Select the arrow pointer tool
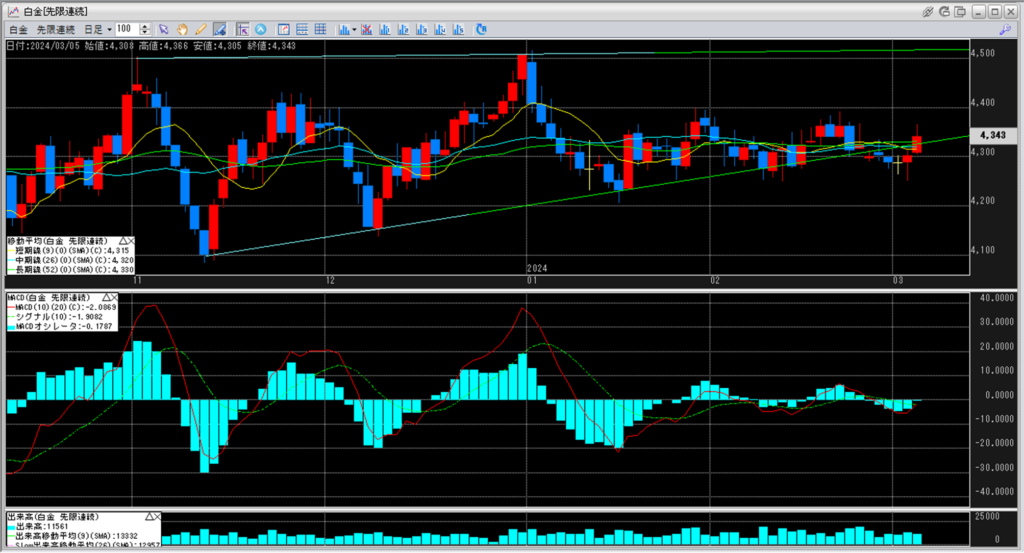 coord(163,29)
